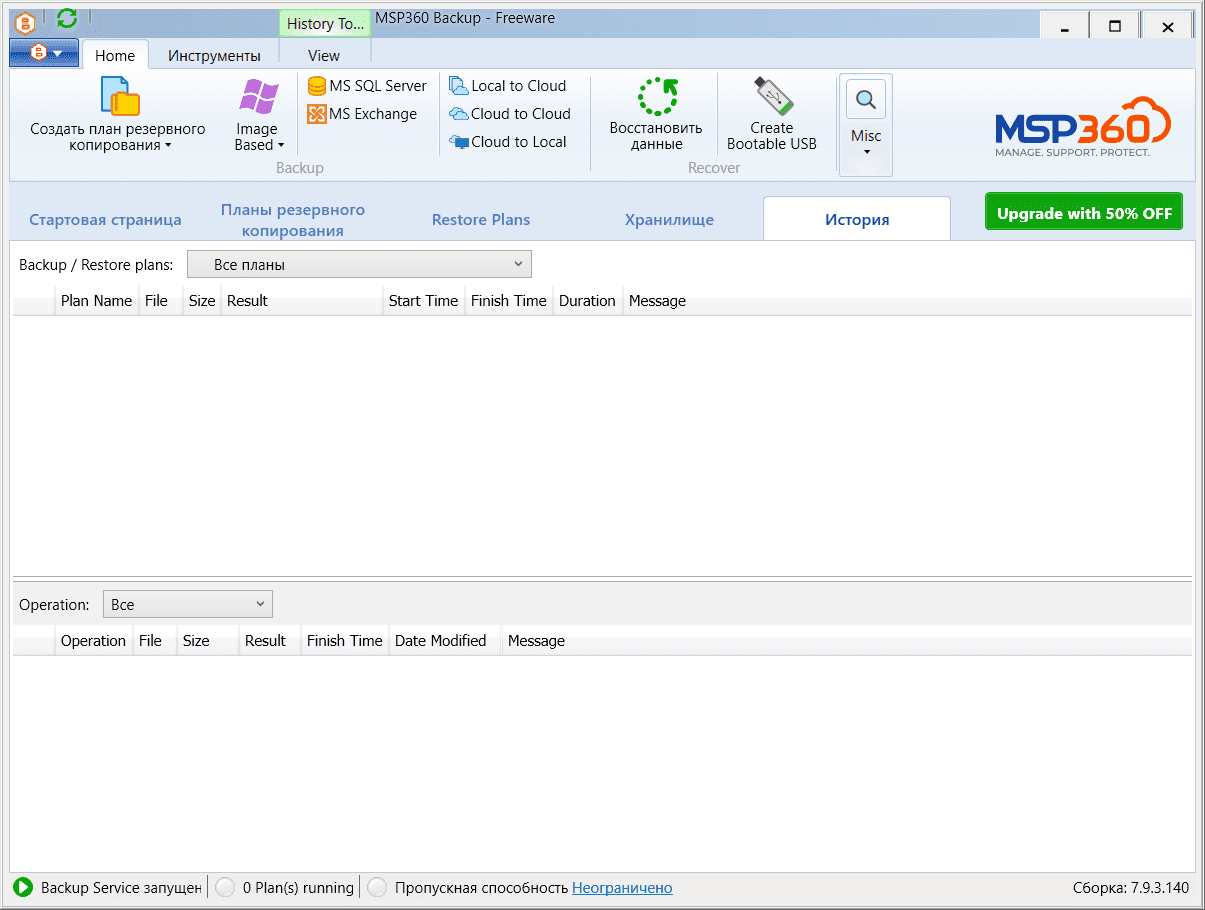
Task: Open the View ribbon tab
Action: pyautogui.click(x=324, y=55)
